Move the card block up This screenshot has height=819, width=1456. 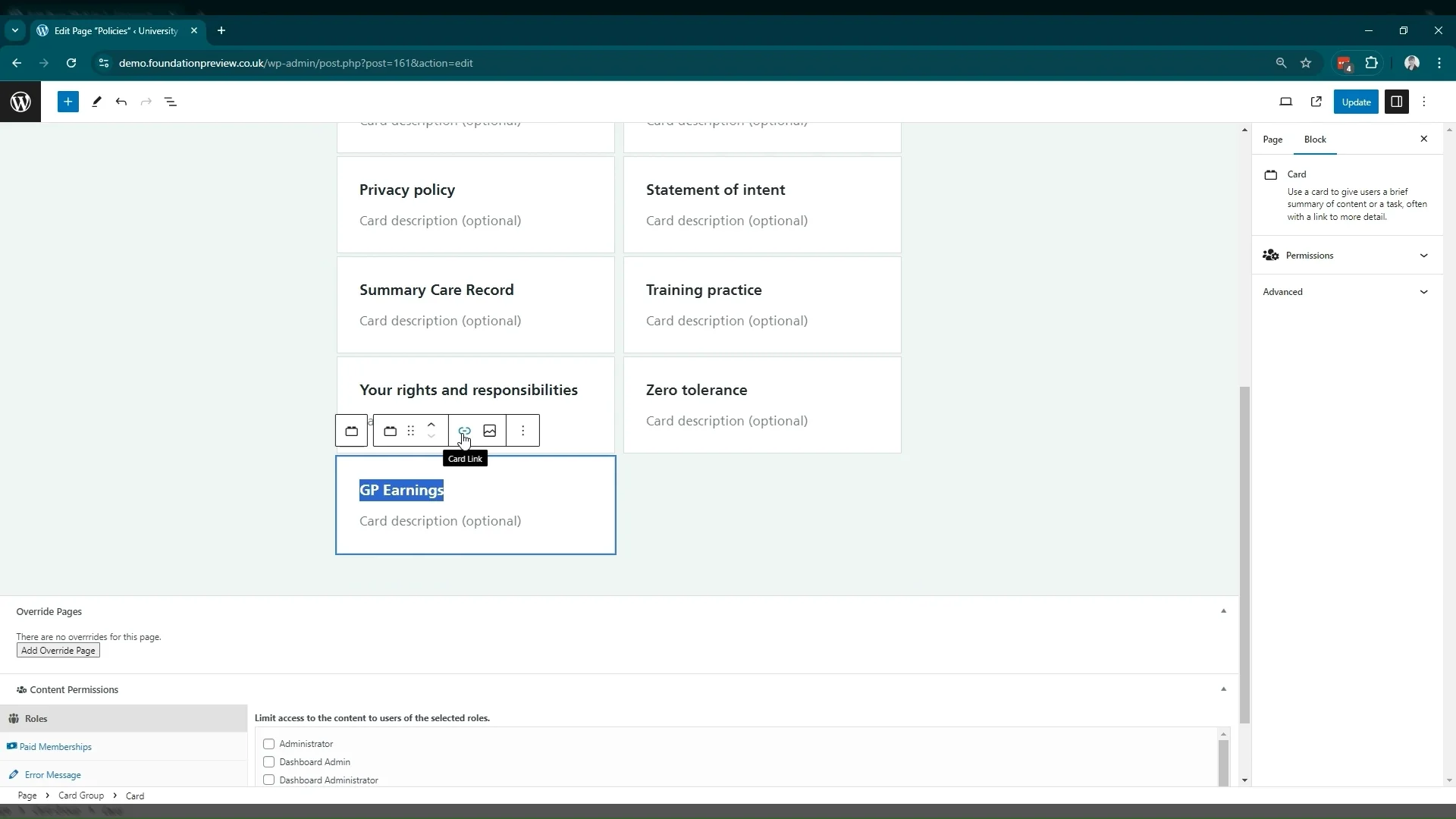(x=431, y=425)
